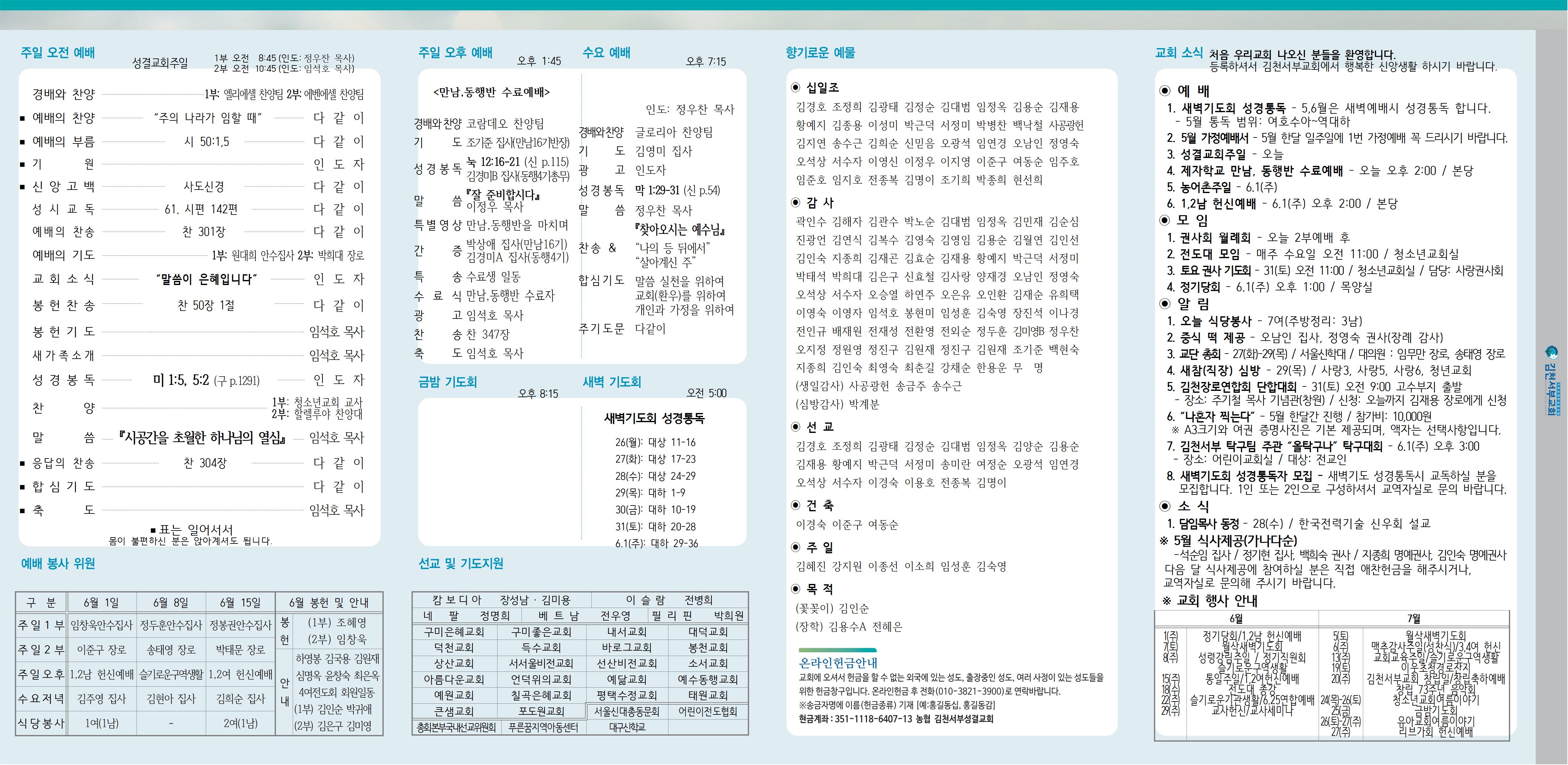Click the scripture 눅 12:16-21
The width and height of the screenshot is (1568, 765).
click(x=493, y=162)
